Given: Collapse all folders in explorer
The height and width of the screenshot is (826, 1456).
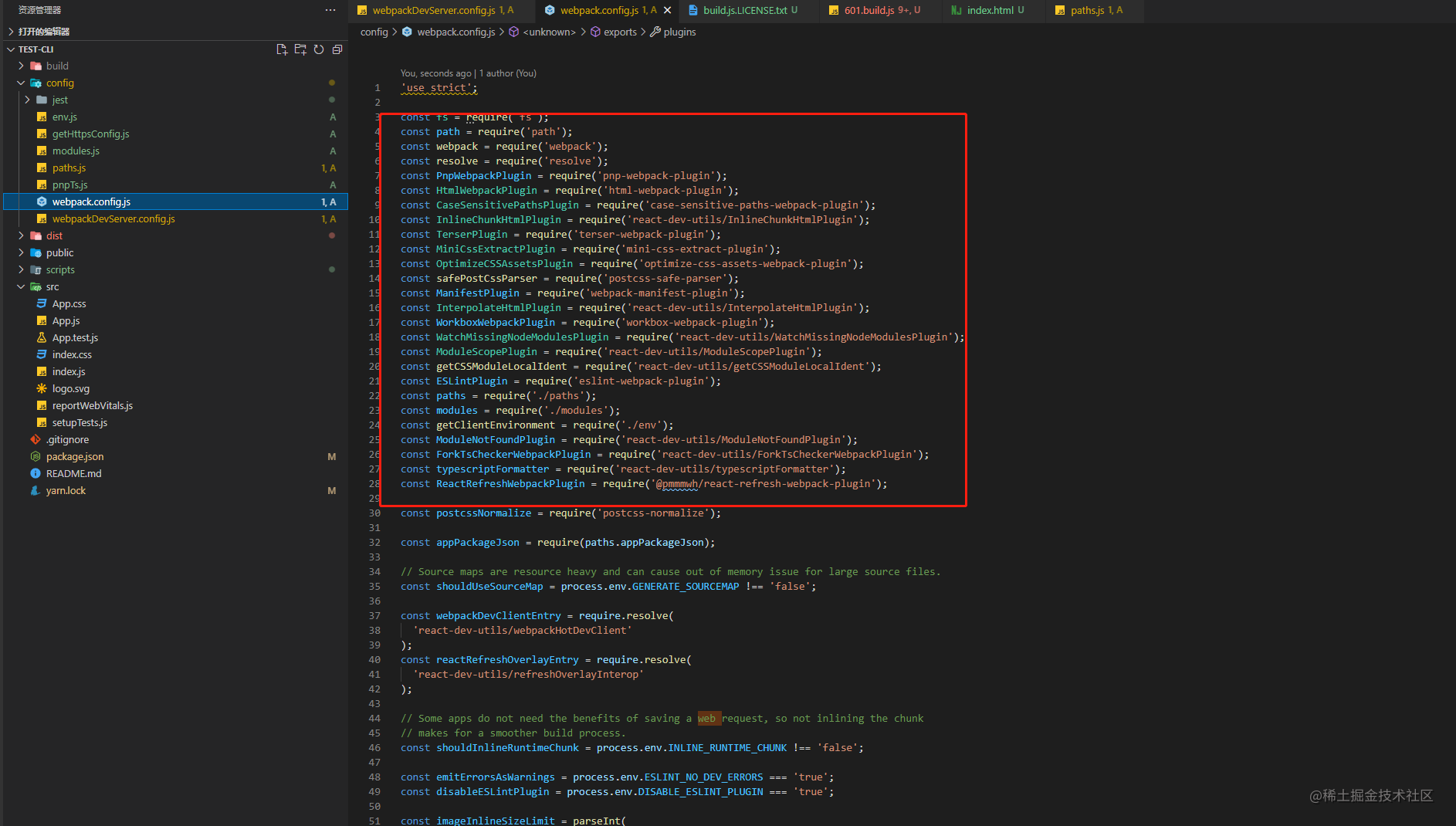Looking at the screenshot, I should coord(337,49).
